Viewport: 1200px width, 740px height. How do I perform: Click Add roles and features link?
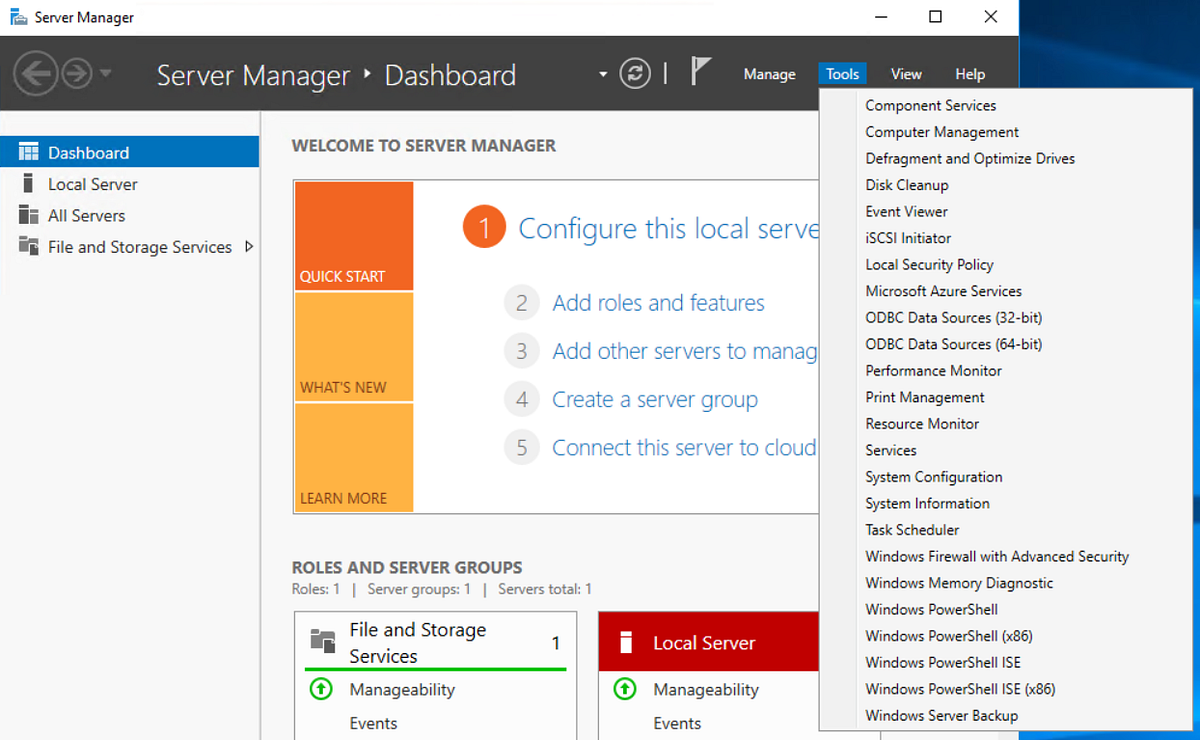click(x=659, y=302)
